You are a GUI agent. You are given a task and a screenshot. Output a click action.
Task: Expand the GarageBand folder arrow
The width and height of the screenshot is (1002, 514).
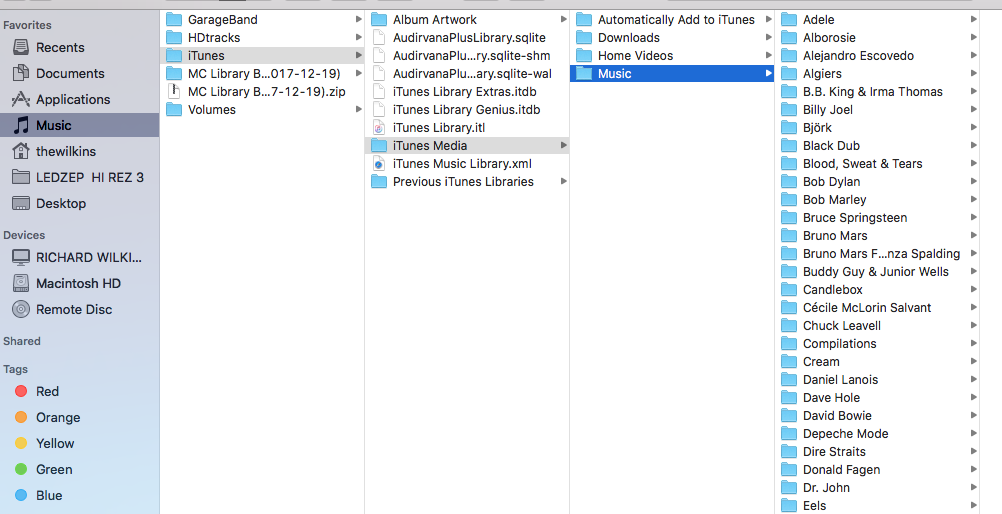pos(358,19)
